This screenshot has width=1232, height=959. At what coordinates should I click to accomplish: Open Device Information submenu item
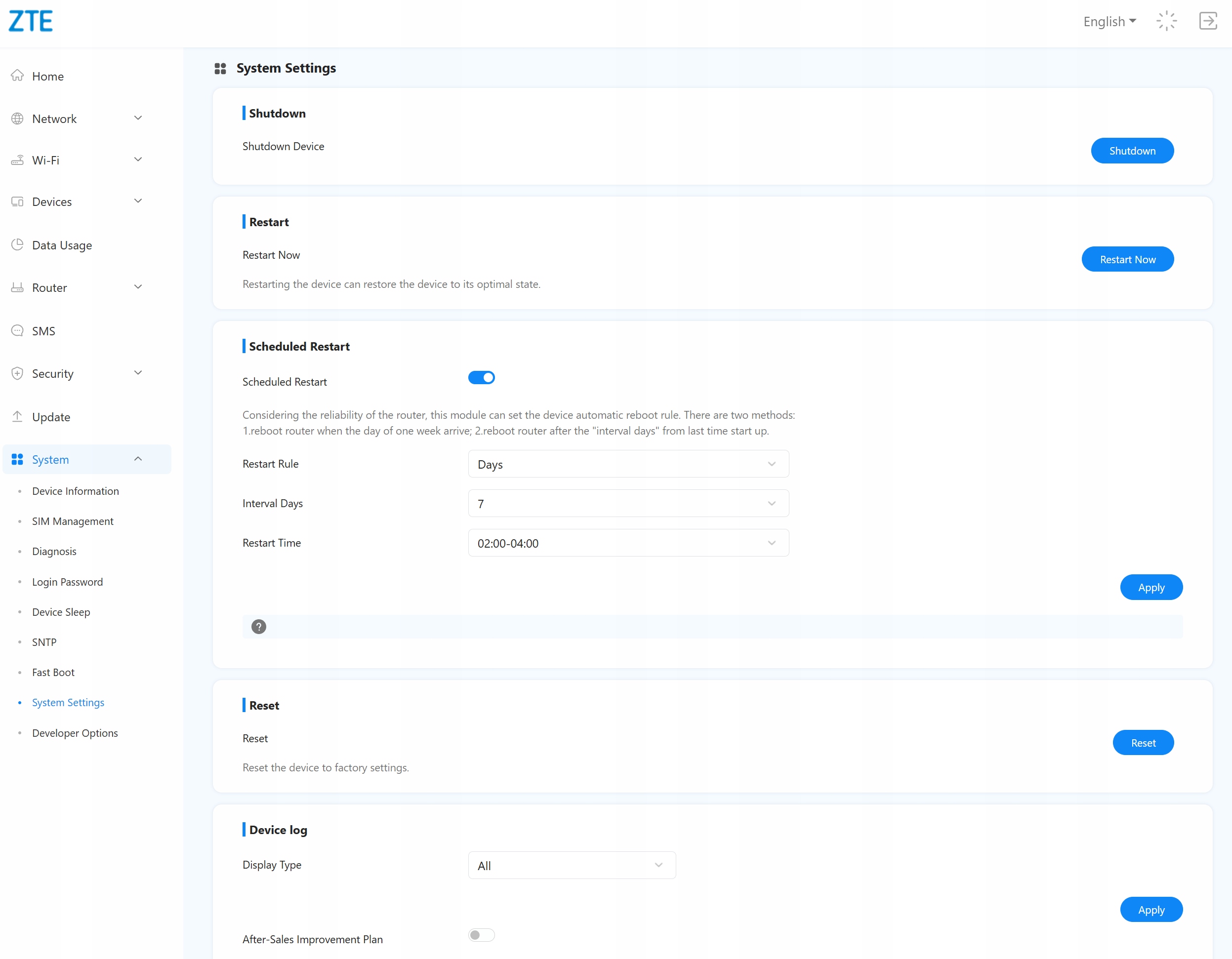click(76, 491)
